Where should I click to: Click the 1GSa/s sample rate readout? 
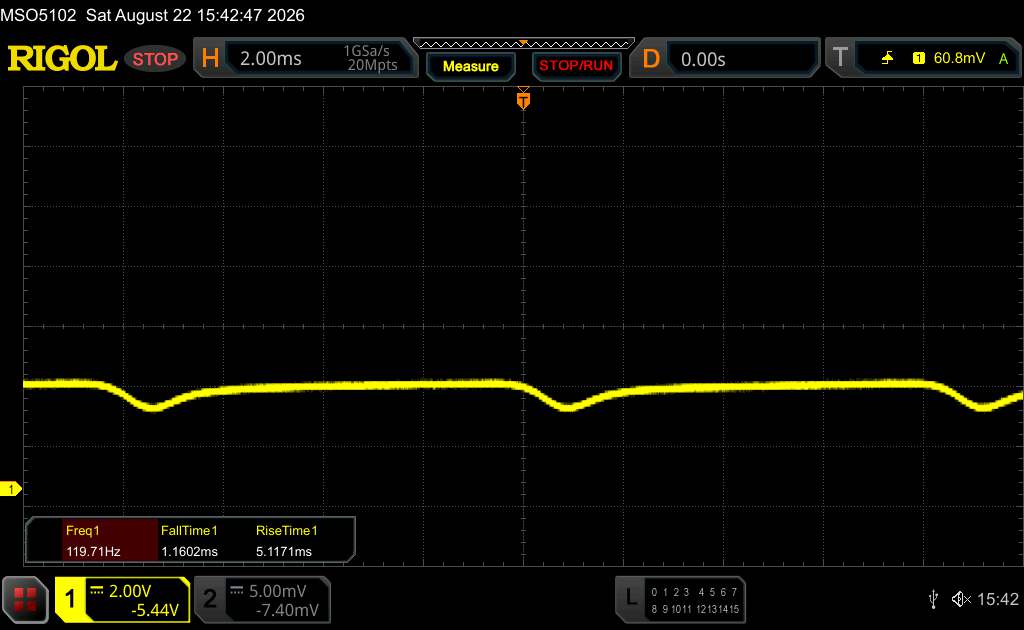coord(366,51)
